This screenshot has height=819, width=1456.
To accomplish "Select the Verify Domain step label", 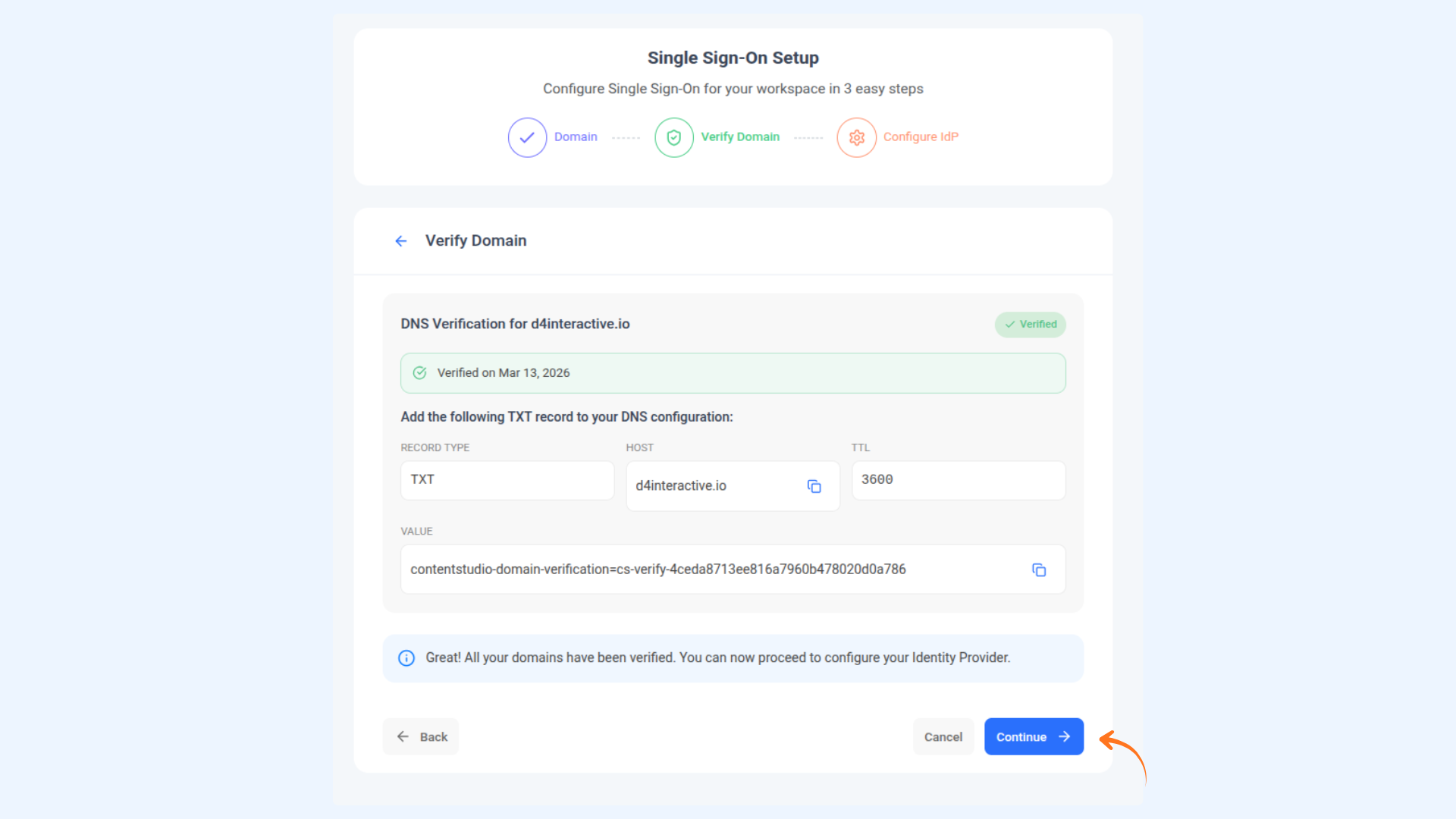I will pos(740,136).
